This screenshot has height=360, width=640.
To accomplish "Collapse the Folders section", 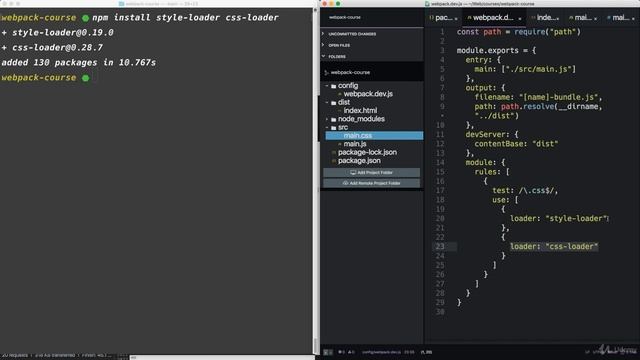I will [323, 56].
